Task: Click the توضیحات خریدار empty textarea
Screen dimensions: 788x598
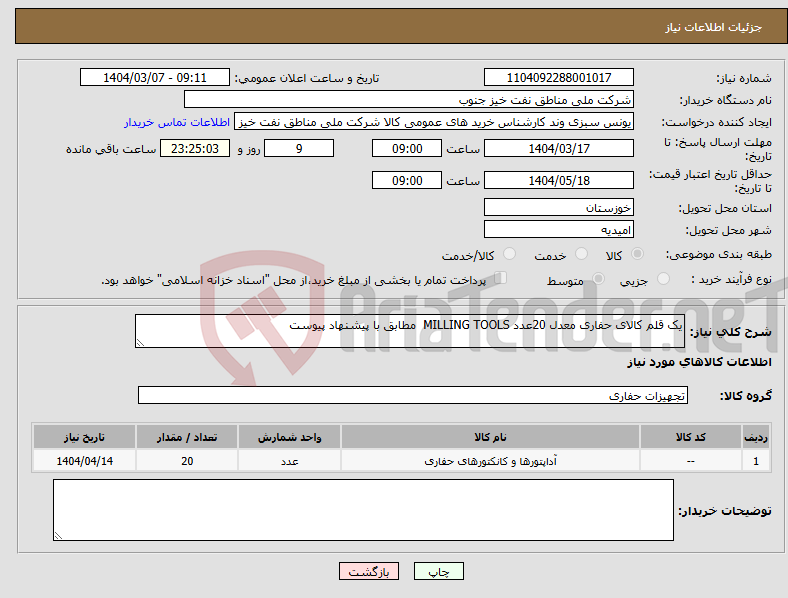Action: (363, 510)
